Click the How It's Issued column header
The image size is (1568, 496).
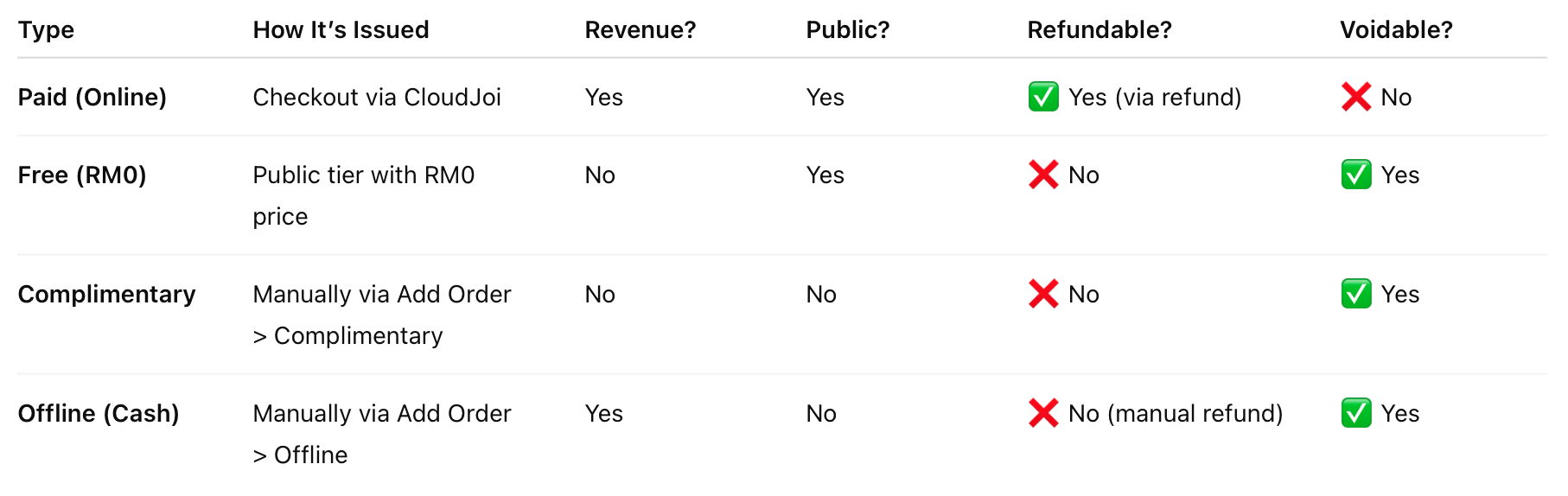(x=341, y=30)
